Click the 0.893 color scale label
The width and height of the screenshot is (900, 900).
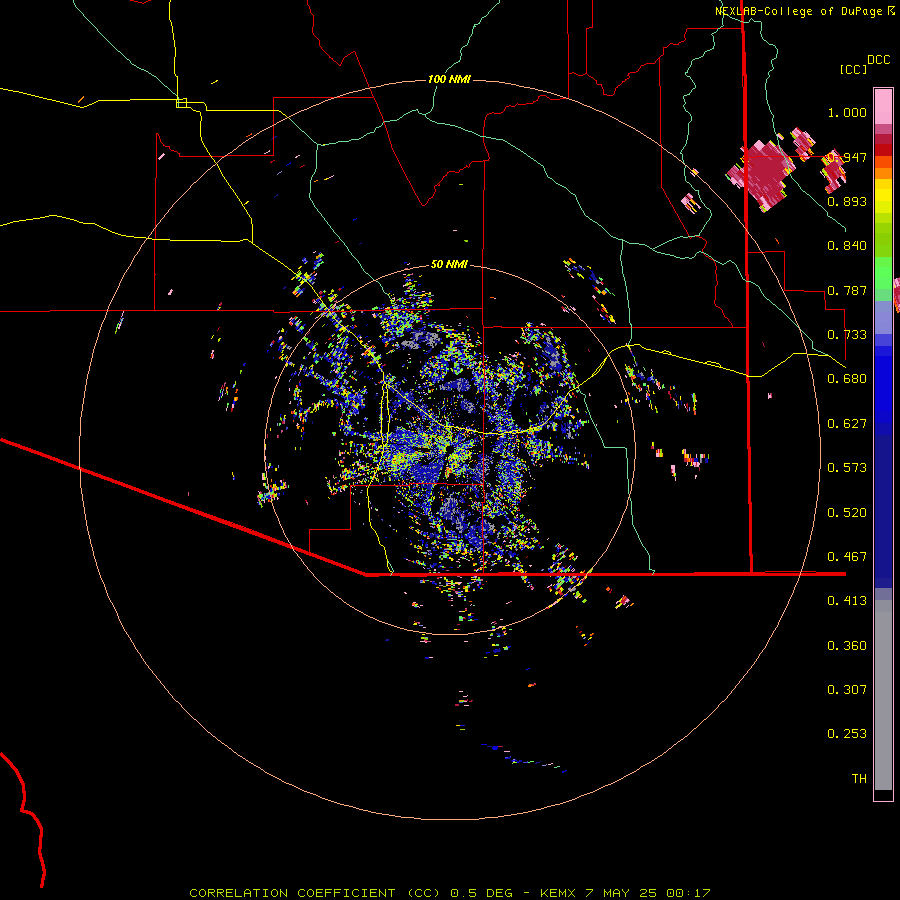tap(847, 201)
